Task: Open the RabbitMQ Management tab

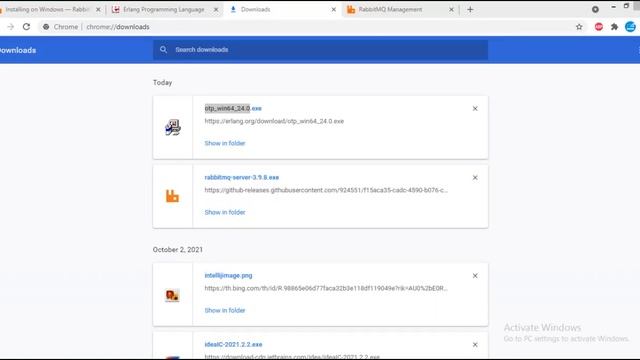Action: (390, 9)
